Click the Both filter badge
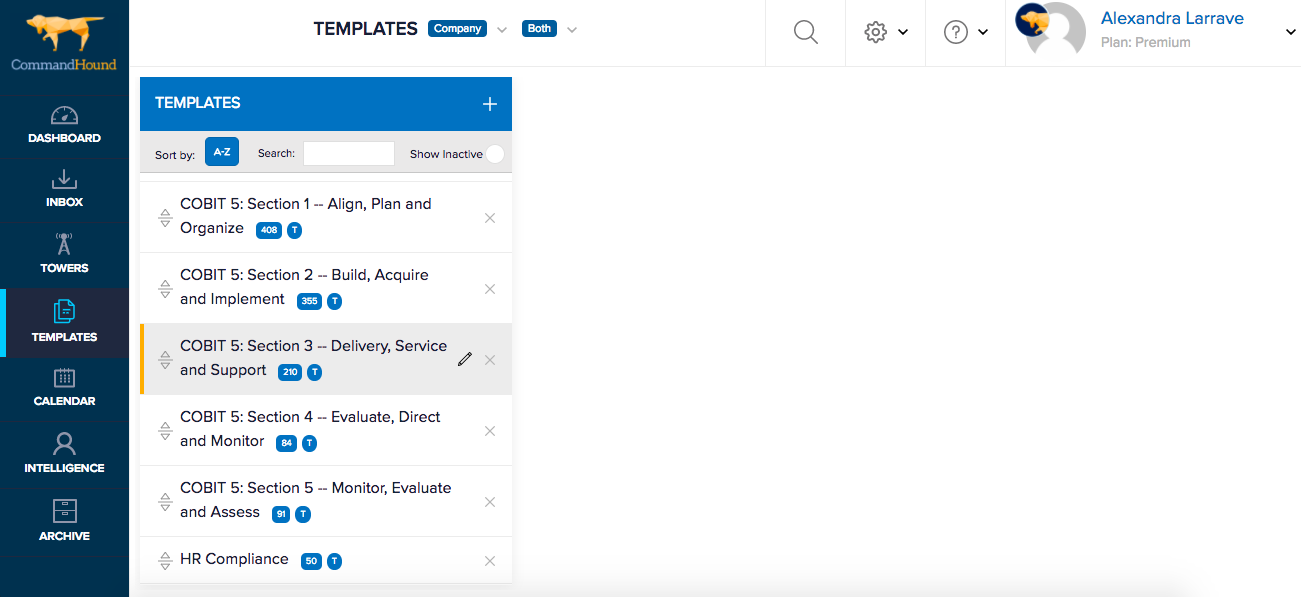Viewport: 1301px width, 597px height. 539,29
